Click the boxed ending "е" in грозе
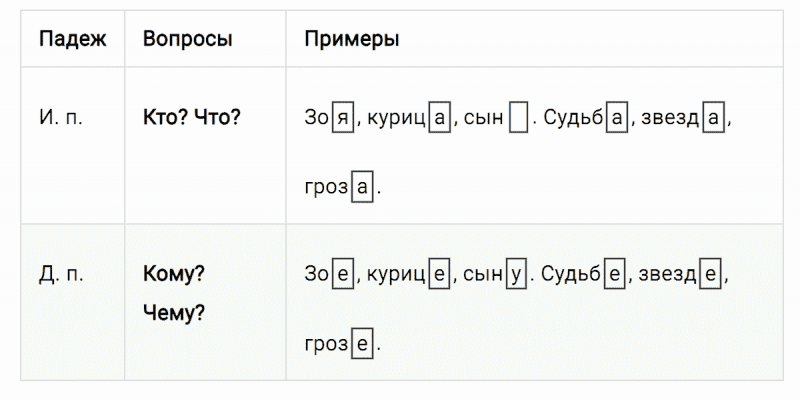Image resolution: width=800 pixels, height=400 pixels. [x=363, y=344]
